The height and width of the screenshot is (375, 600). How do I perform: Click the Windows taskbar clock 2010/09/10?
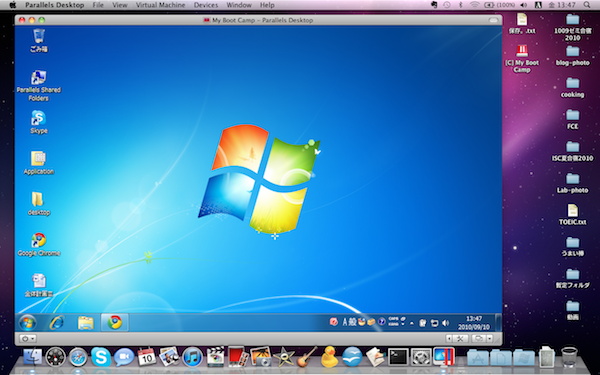click(474, 323)
